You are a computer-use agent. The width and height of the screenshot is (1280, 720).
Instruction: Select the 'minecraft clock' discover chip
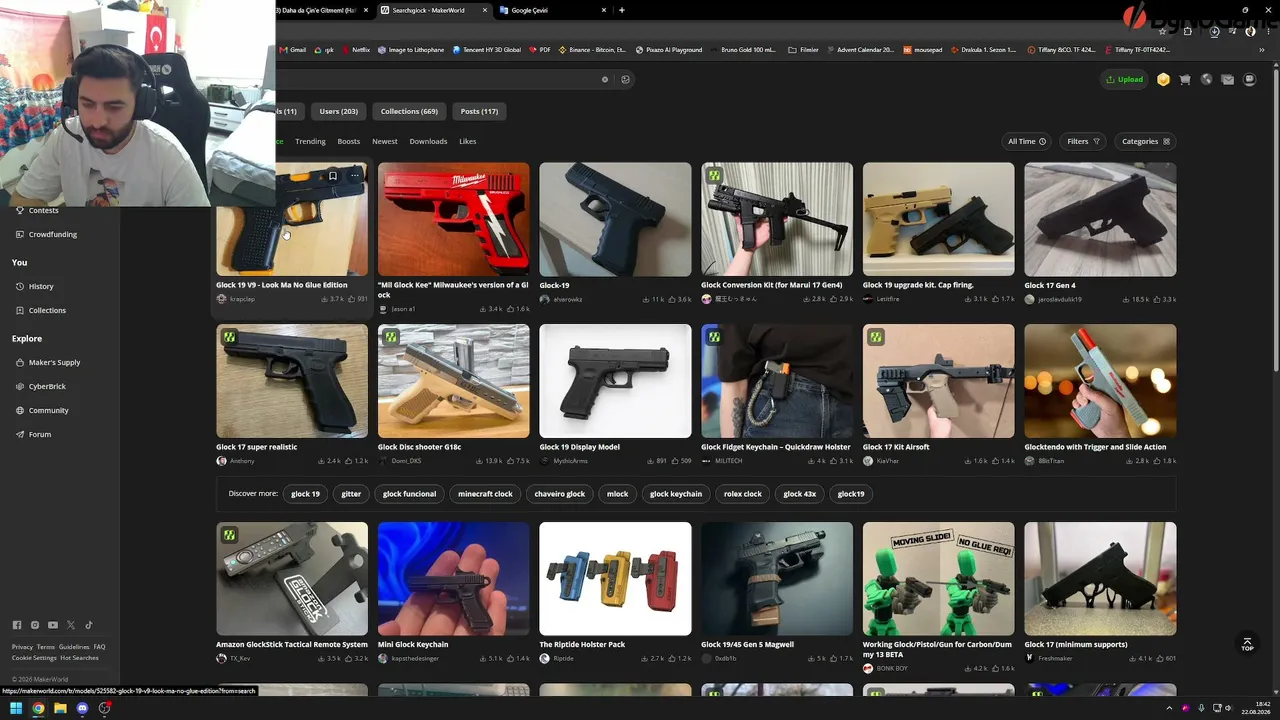[485, 494]
